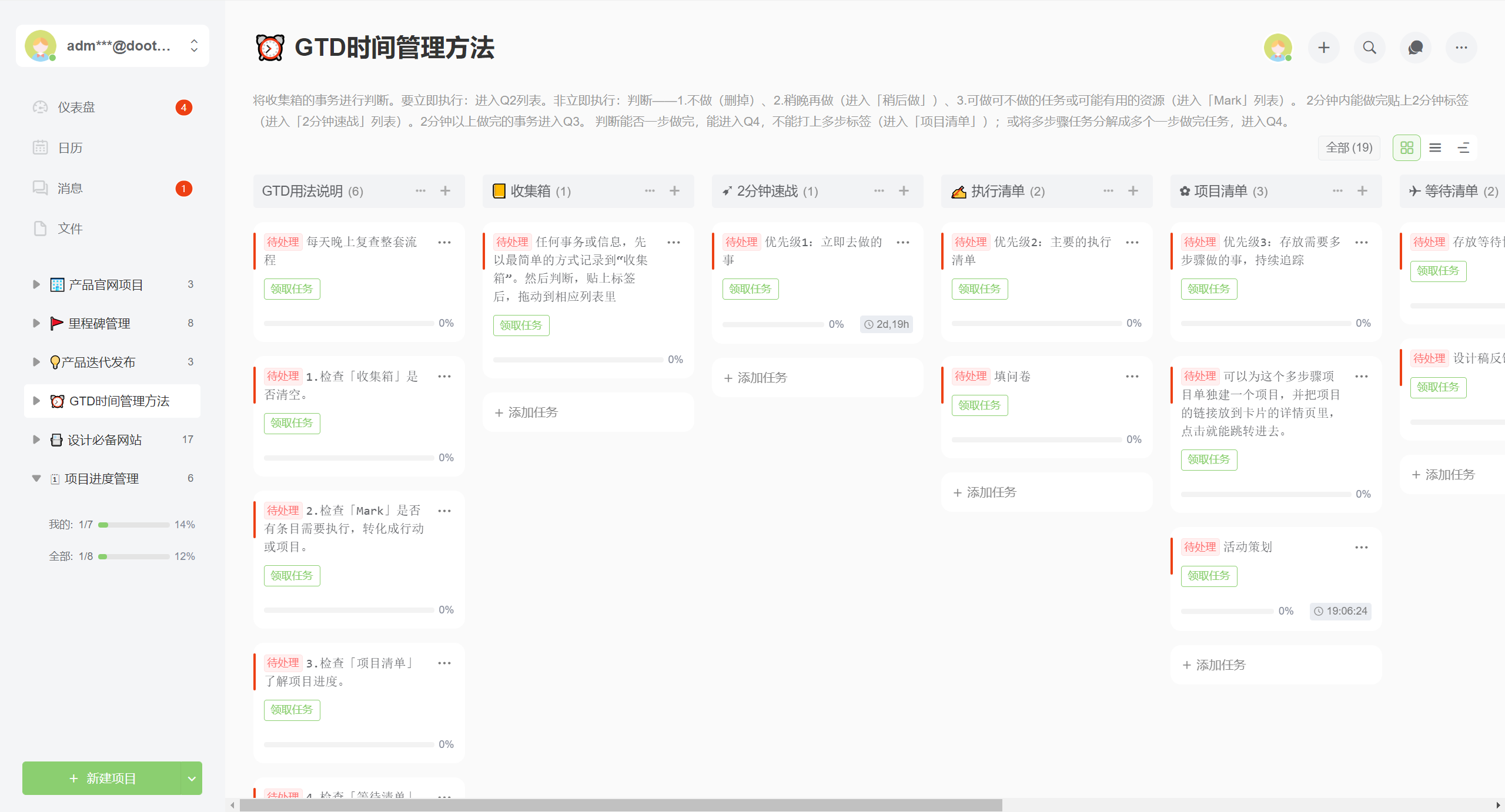Open 执行清单 column options ellipsis
The height and width of the screenshot is (812, 1505).
[x=1108, y=191]
